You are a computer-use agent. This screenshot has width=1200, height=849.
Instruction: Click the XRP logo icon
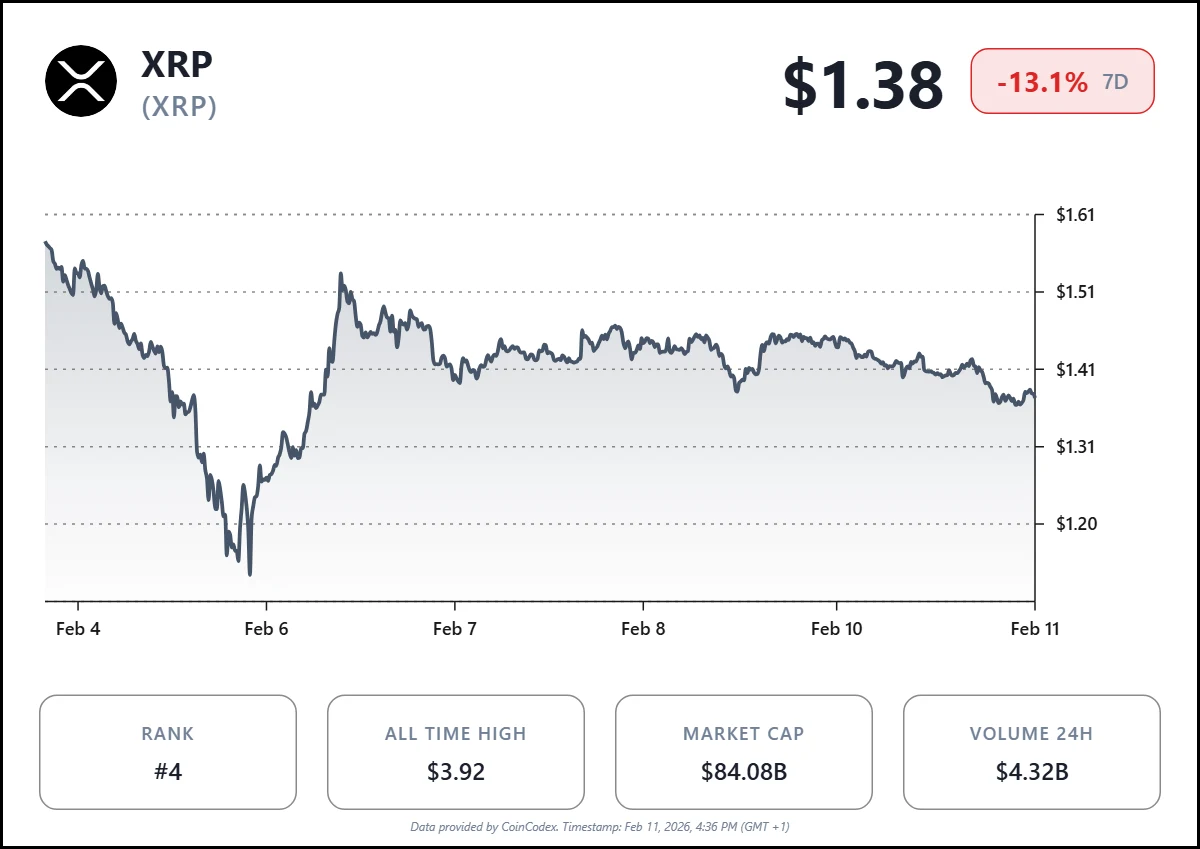[x=81, y=80]
